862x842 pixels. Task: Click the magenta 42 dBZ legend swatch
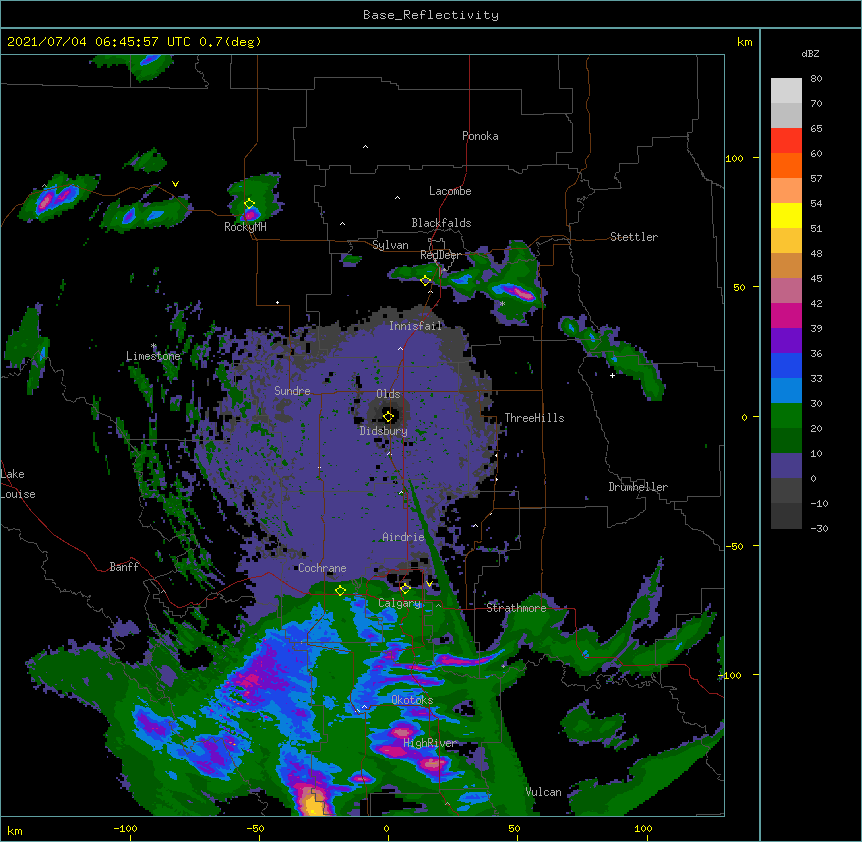(x=786, y=315)
